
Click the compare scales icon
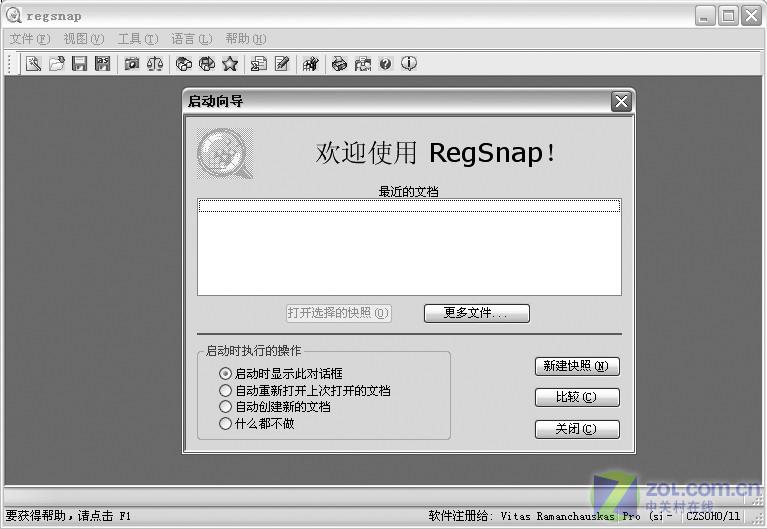(155, 64)
